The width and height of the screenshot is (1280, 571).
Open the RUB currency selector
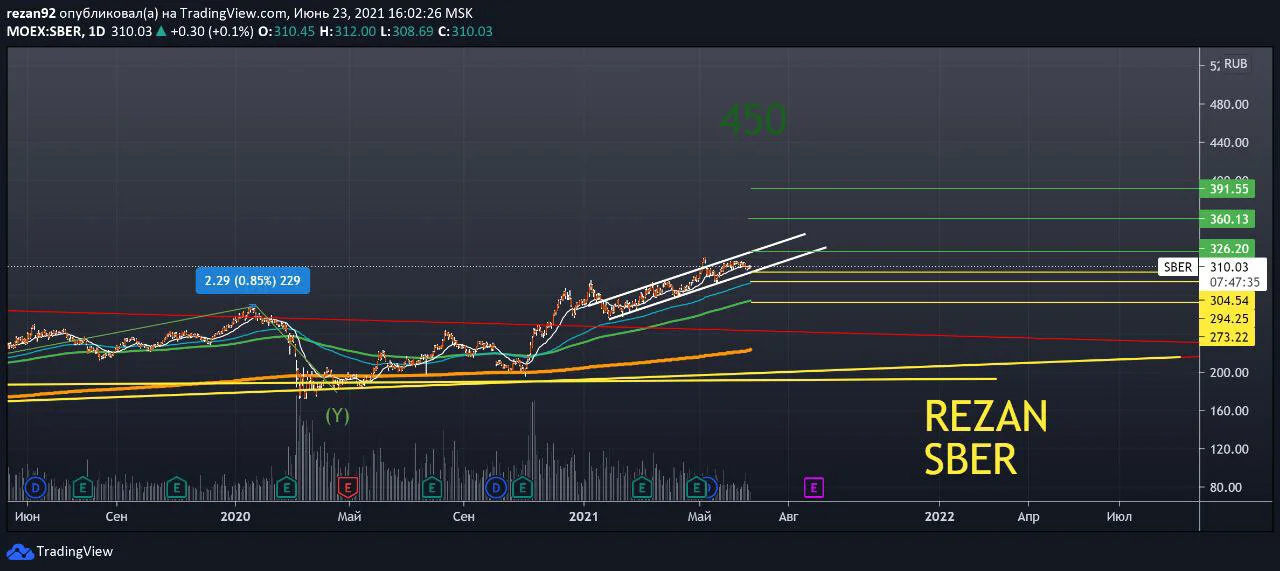point(1236,64)
